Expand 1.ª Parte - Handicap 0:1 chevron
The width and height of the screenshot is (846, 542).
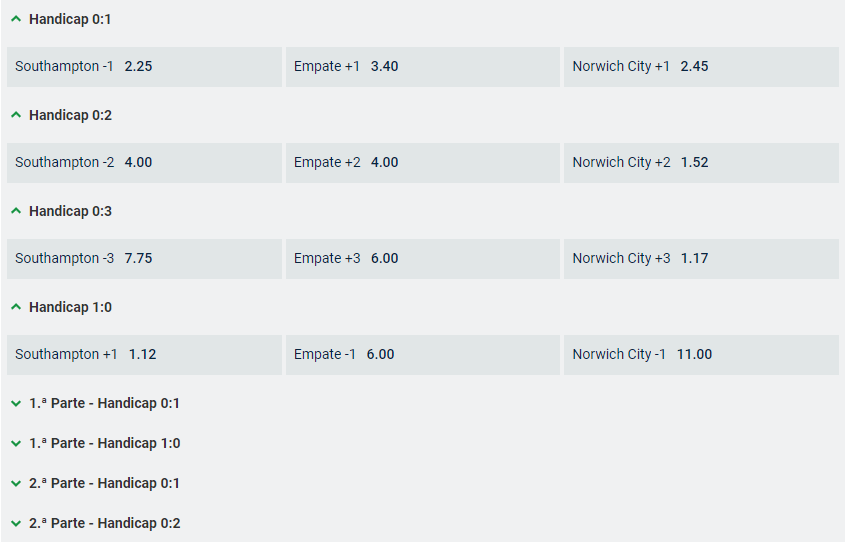(16, 403)
